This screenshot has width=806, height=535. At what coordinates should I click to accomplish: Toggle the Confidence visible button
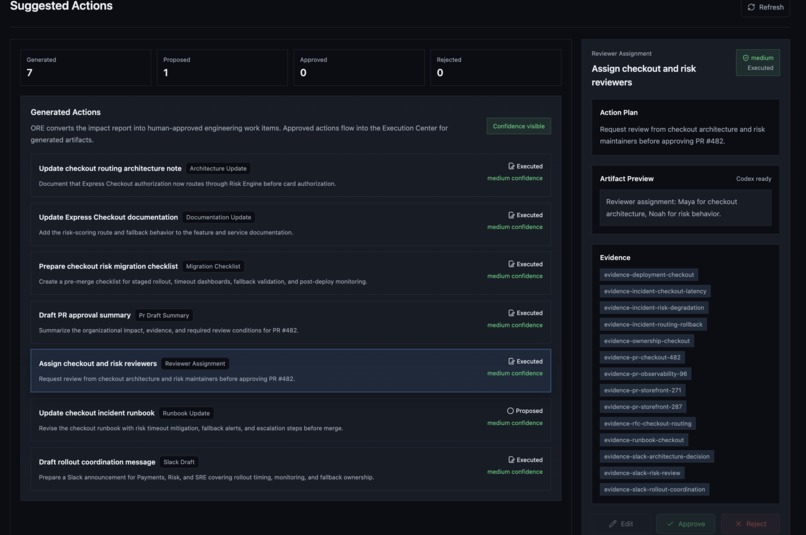(519, 126)
